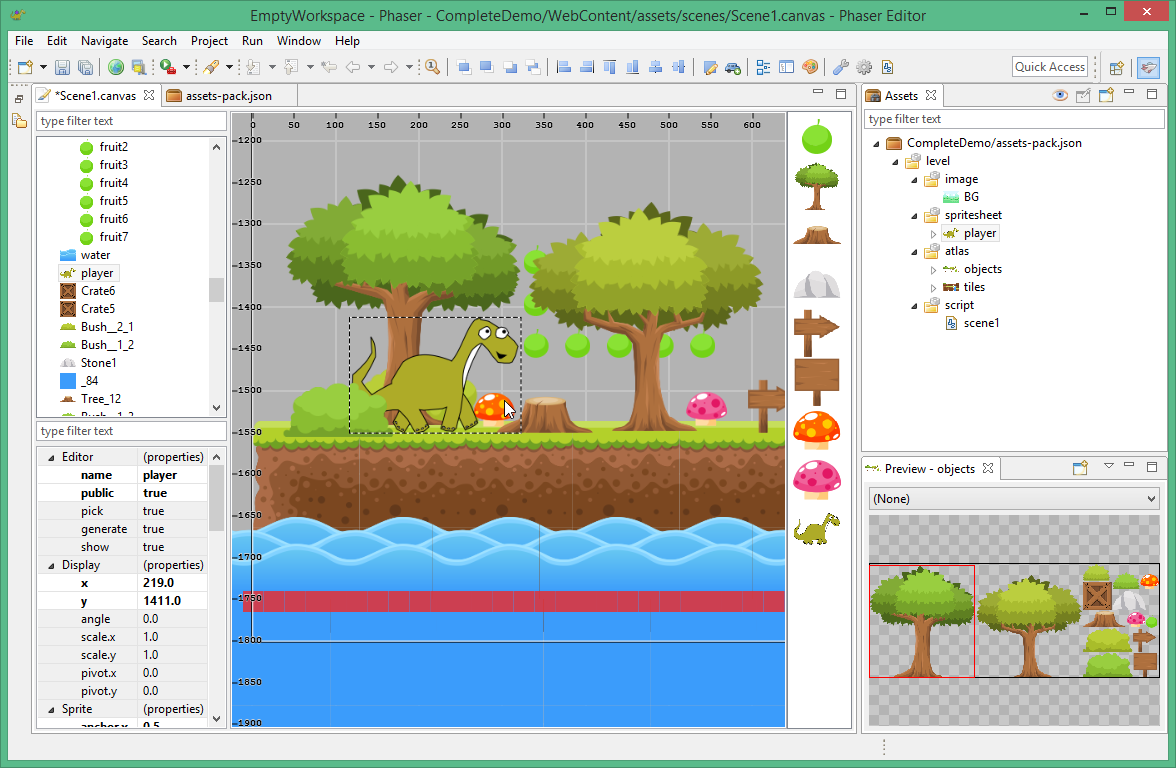Close the Preview - objects tab
Image resolution: width=1176 pixels, height=768 pixels.
[988, 468]
